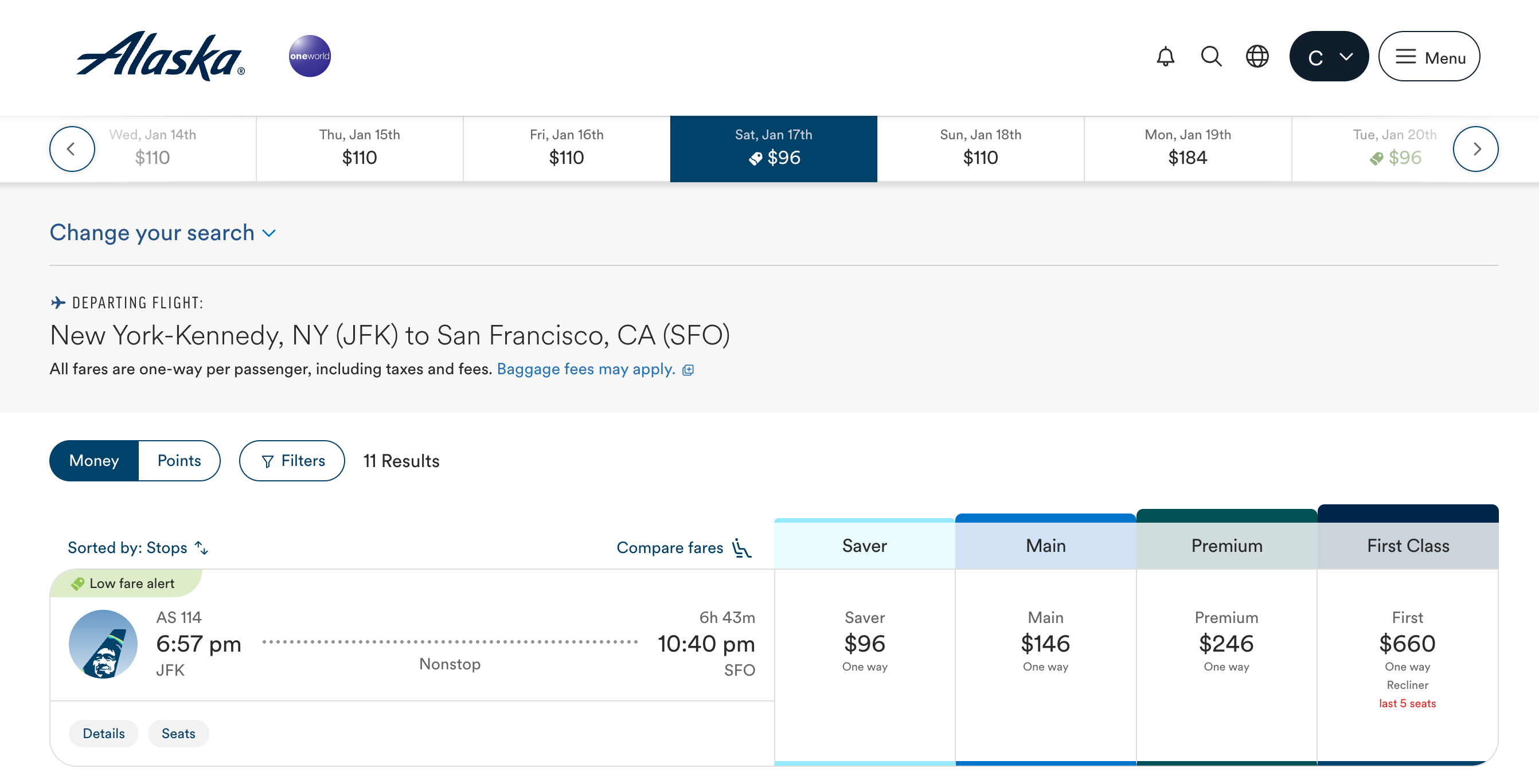1539x784 pixels.
Task: Open the search magnifier icon
Action: click(x=1210, y=57)
